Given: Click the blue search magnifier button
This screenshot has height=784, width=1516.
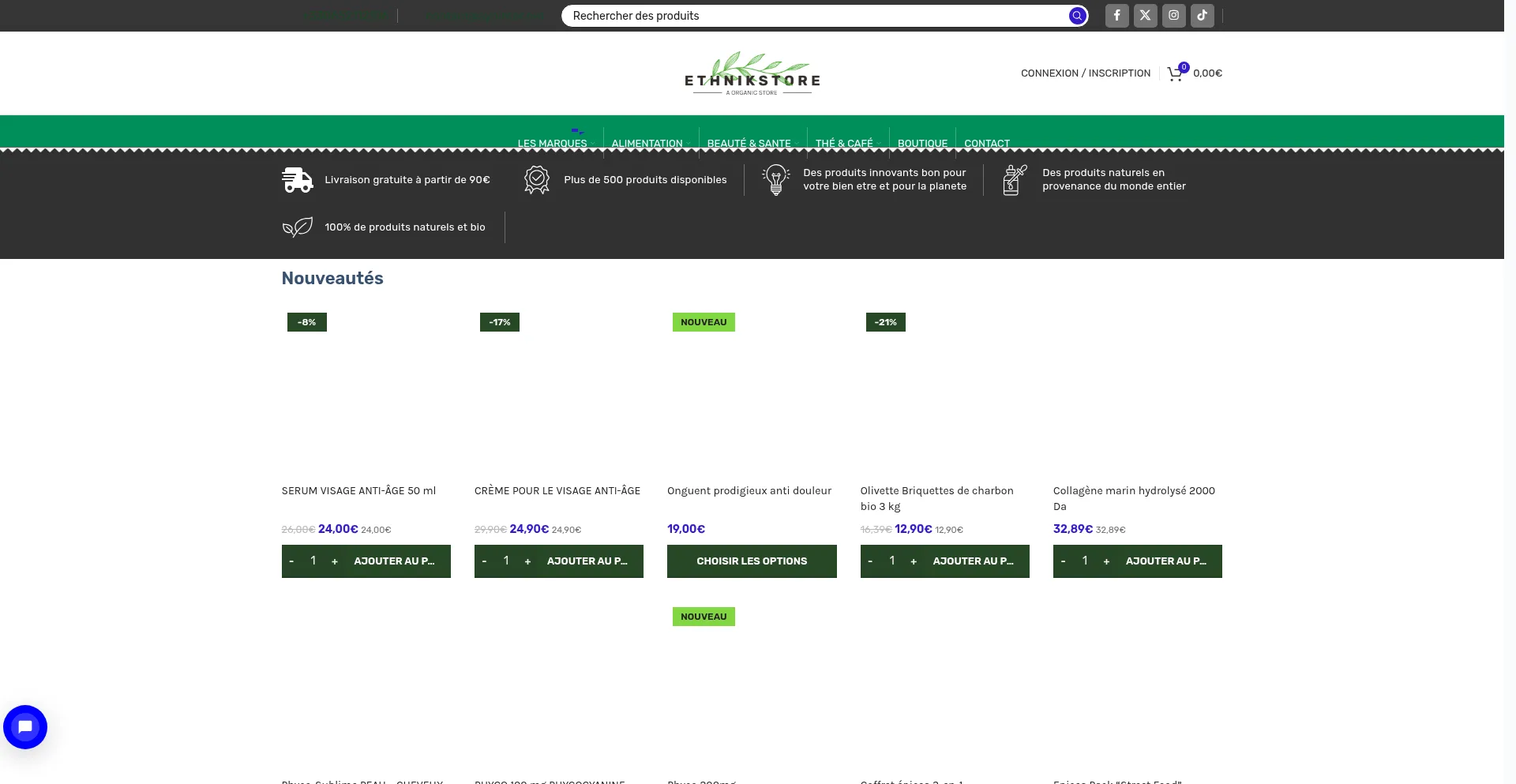Looking at the screenshot, I should (x=1077, y=16).
